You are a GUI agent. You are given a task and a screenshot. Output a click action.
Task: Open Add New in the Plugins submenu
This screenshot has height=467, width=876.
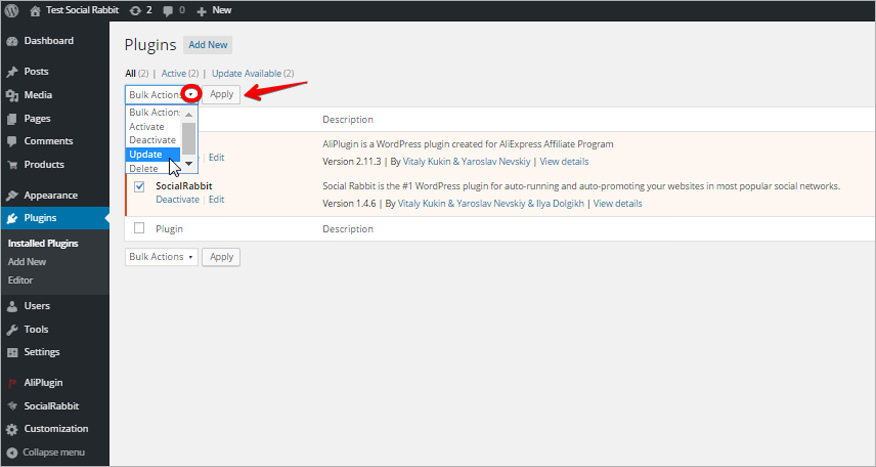click(x=27, y=262)
